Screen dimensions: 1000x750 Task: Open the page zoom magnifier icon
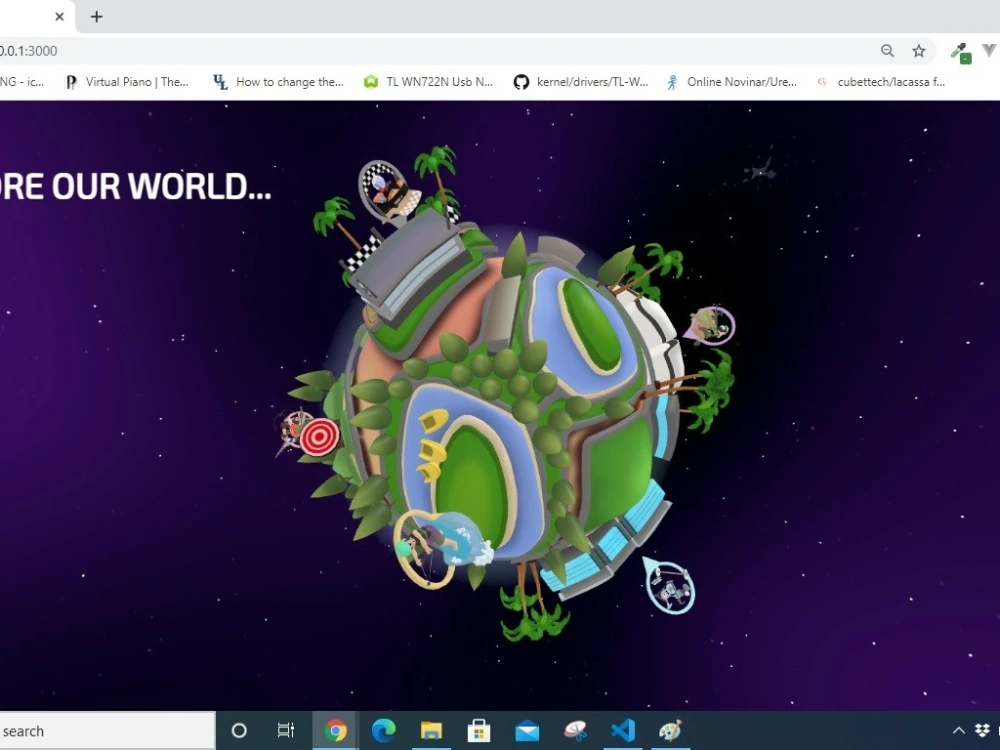[887, 51]
